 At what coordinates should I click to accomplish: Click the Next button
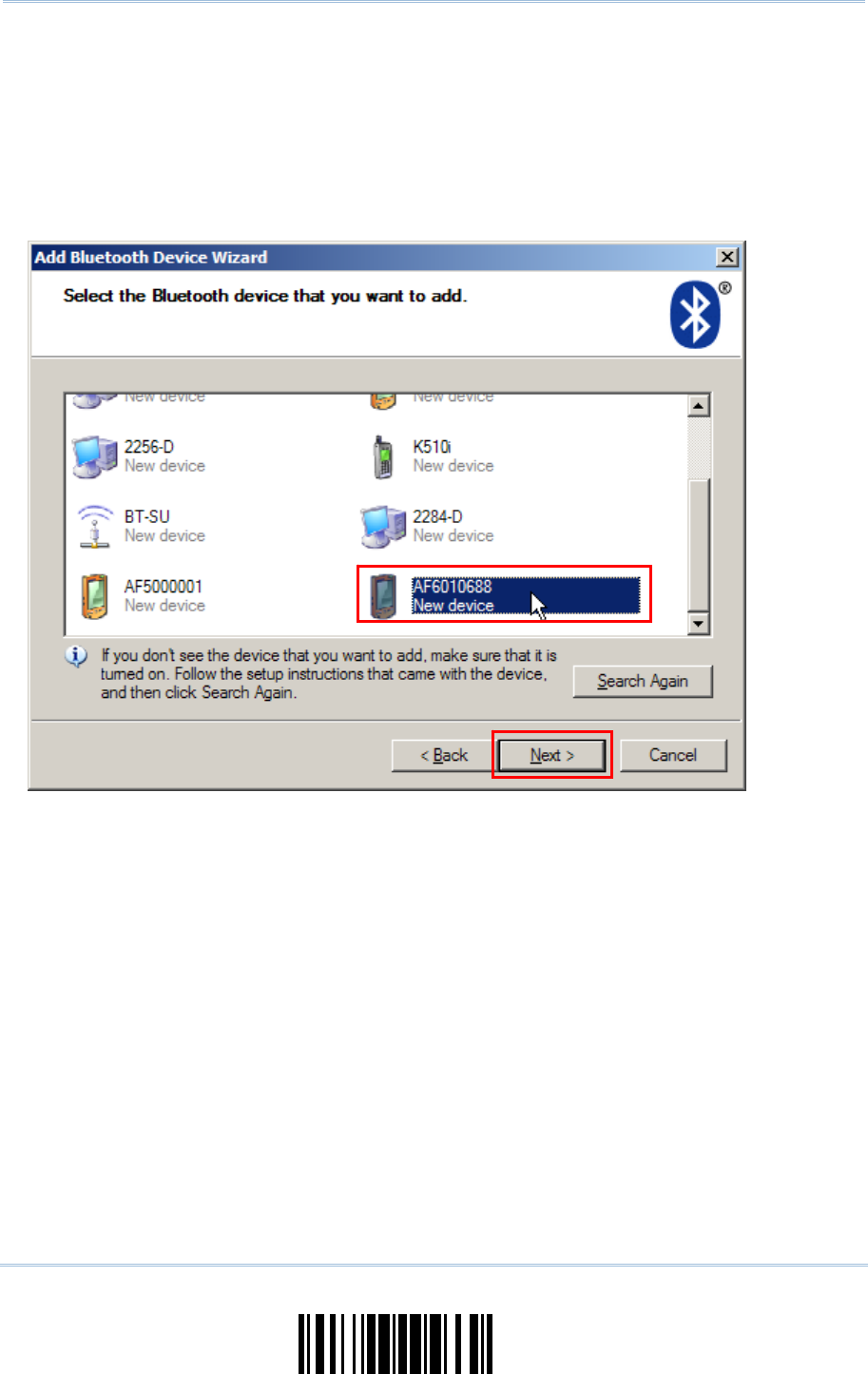pos(551,755)
